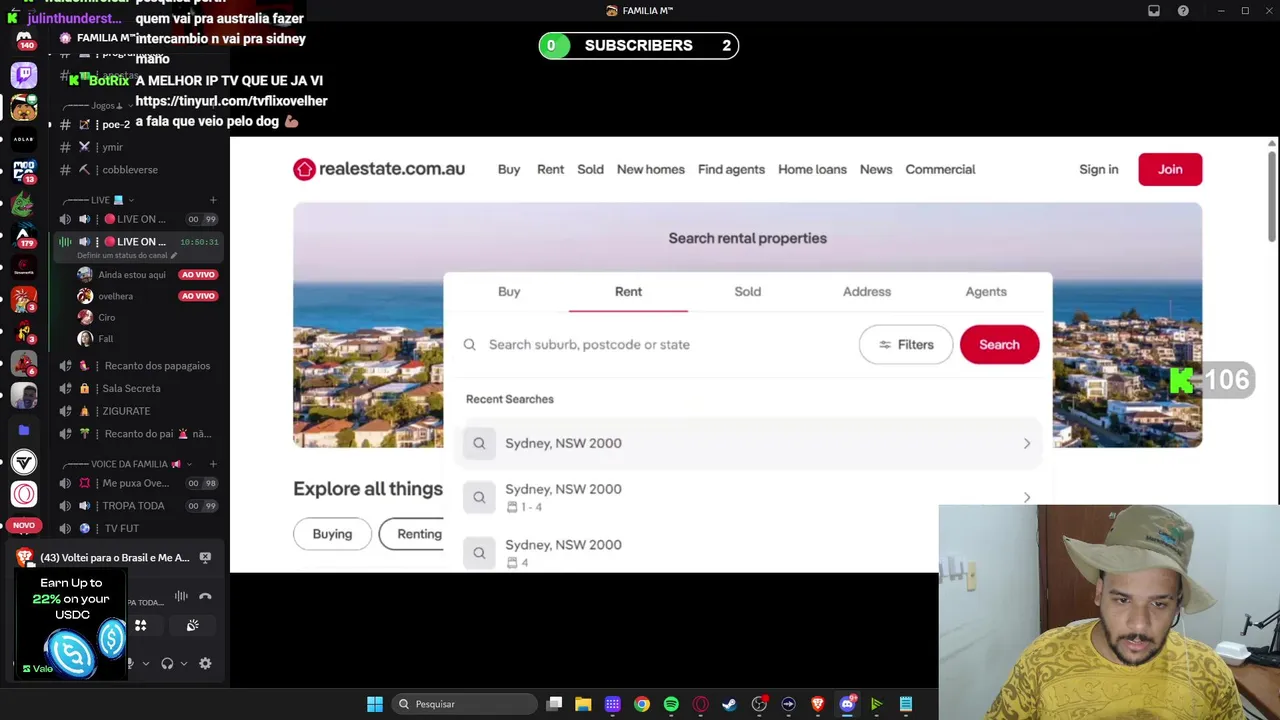This screenshot has width=1280, height=720.
Task: Open News in top navigation
Action: pos(876,169)
